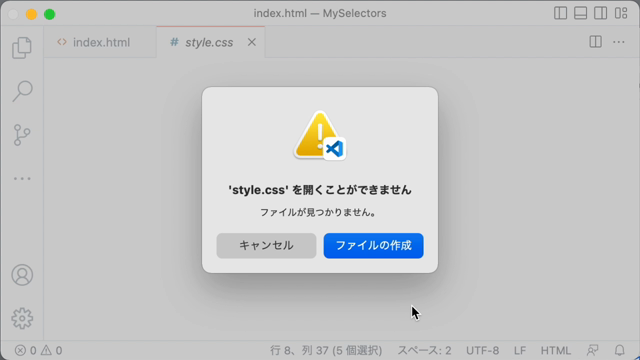Open the Customize Layout menu
This screenshot has height=360, width=640.
pyautogui.click(x=621, y=13)
